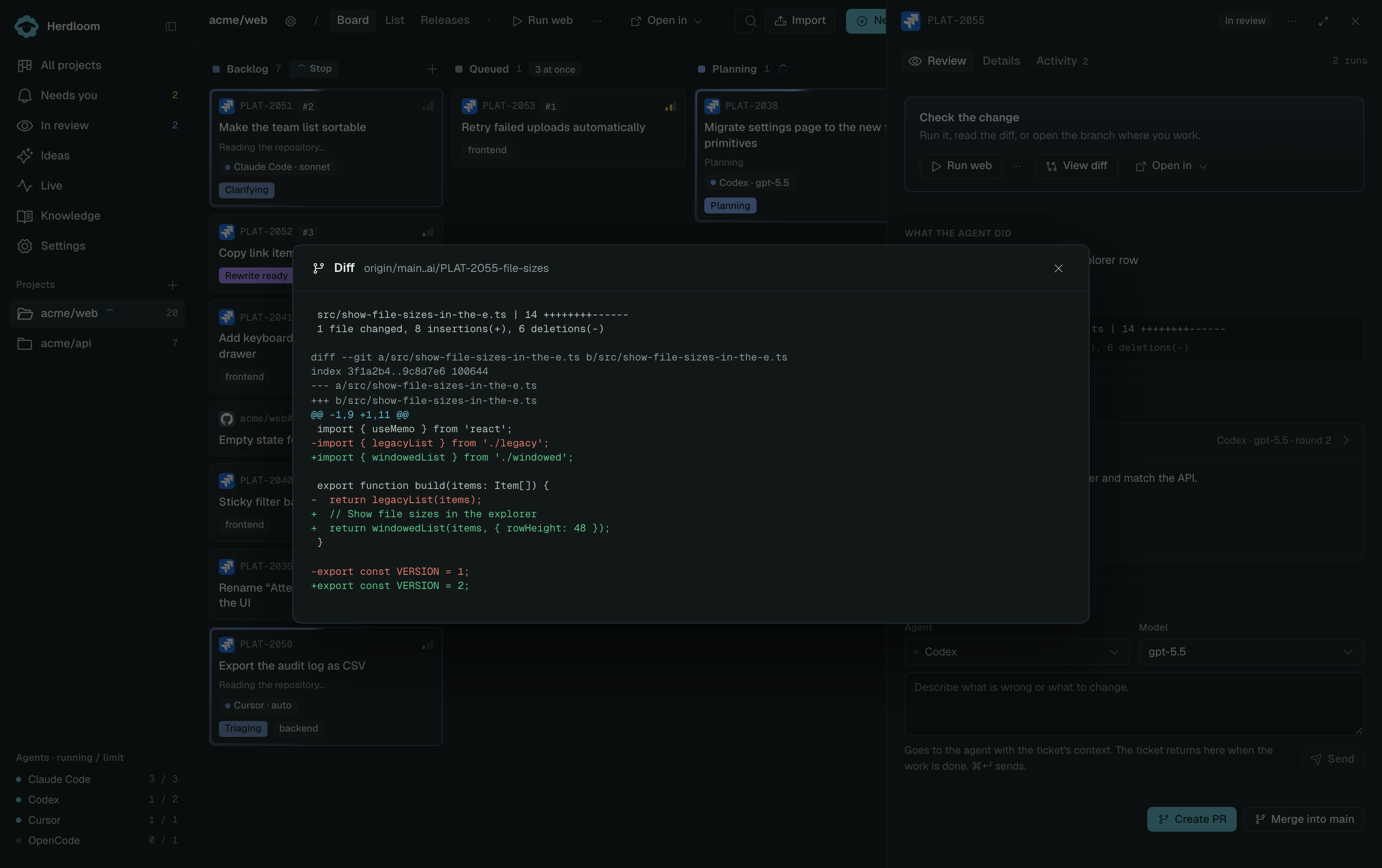
Task: Open All projects in sidebar
Action: 97,66
